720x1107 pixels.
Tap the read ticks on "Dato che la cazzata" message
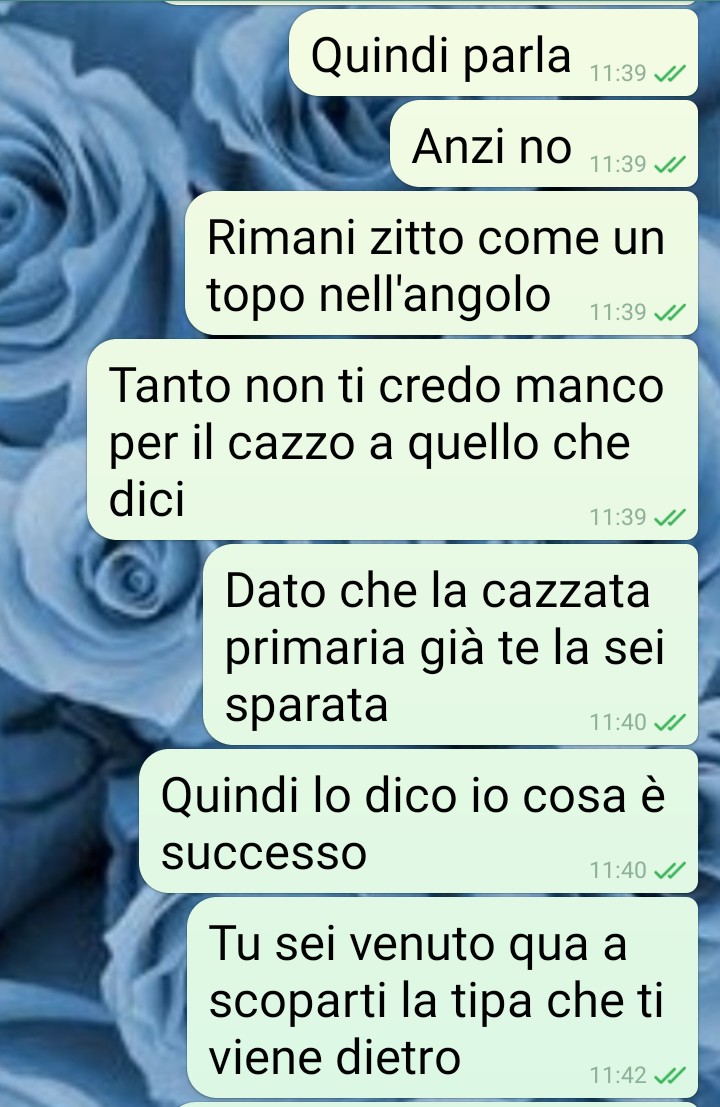tap(670, 722)
